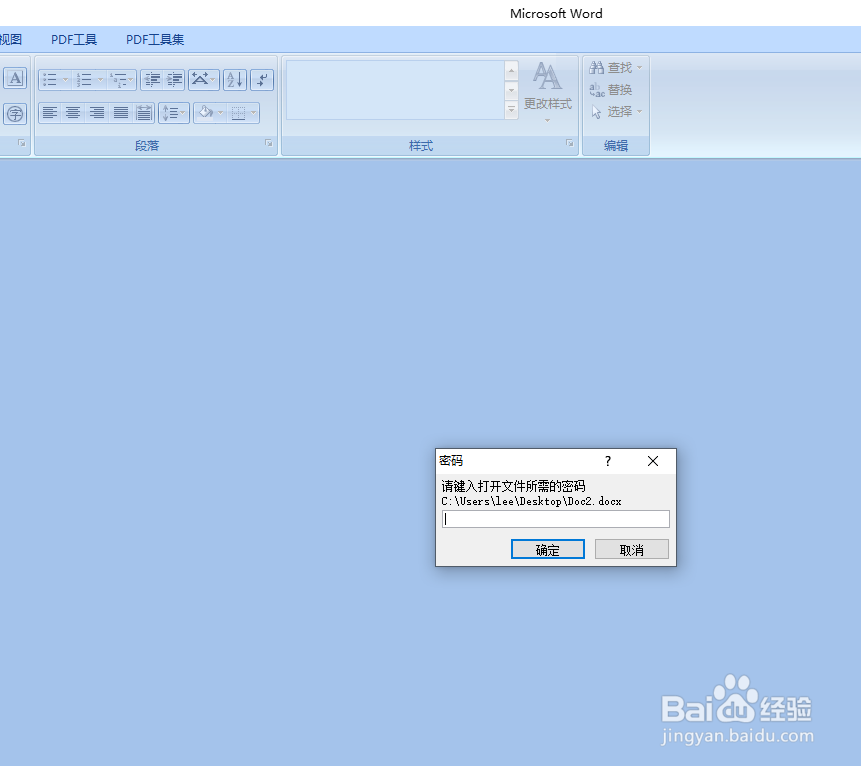
Task: Click the file path C:\Users\lee\Desktop\Doc2.docx text
Action: [x=531, y=501]
